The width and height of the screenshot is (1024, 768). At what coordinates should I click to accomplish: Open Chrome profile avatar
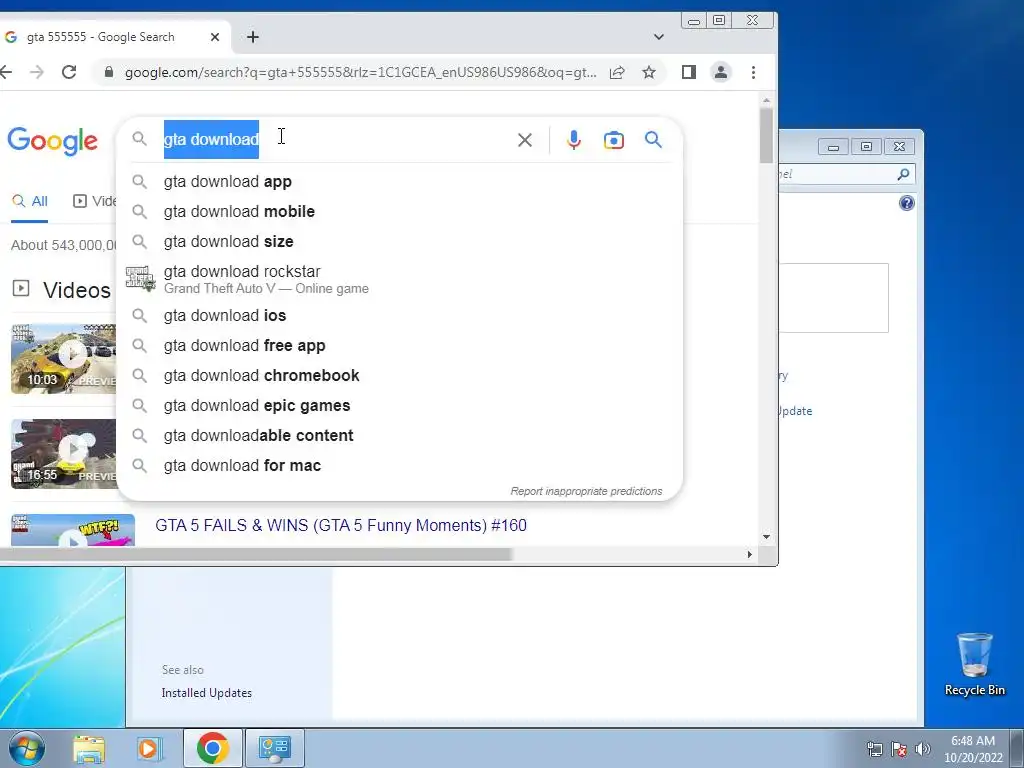(x=720, y=72)
